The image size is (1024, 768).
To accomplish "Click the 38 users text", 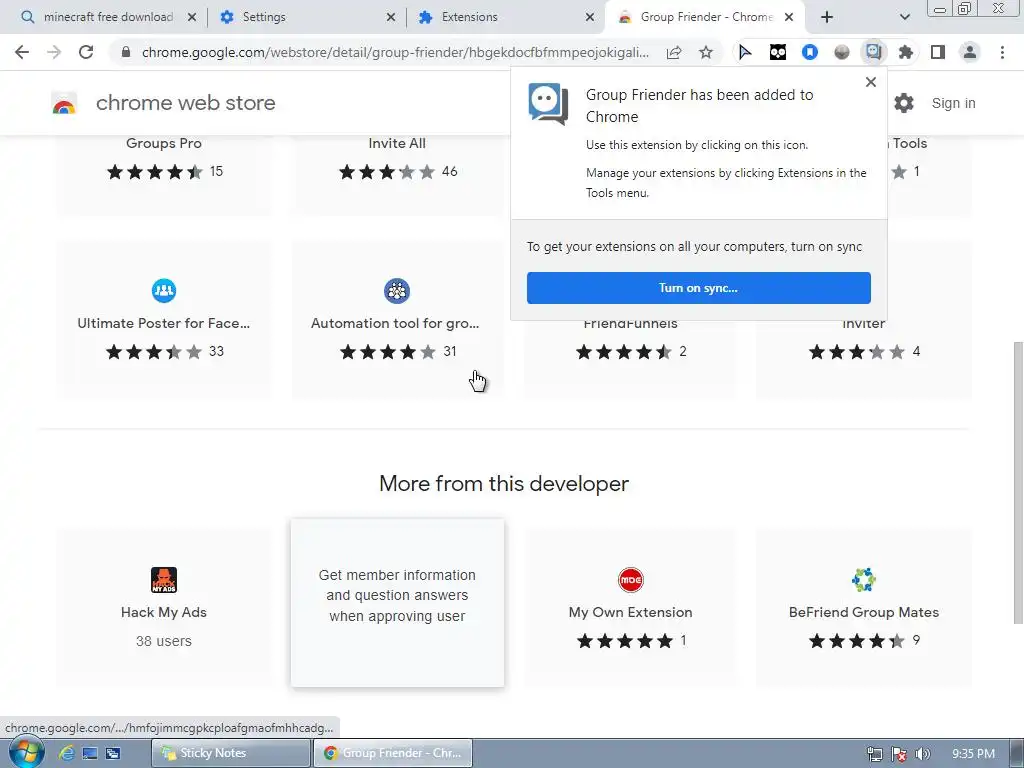I will (164, 641).
